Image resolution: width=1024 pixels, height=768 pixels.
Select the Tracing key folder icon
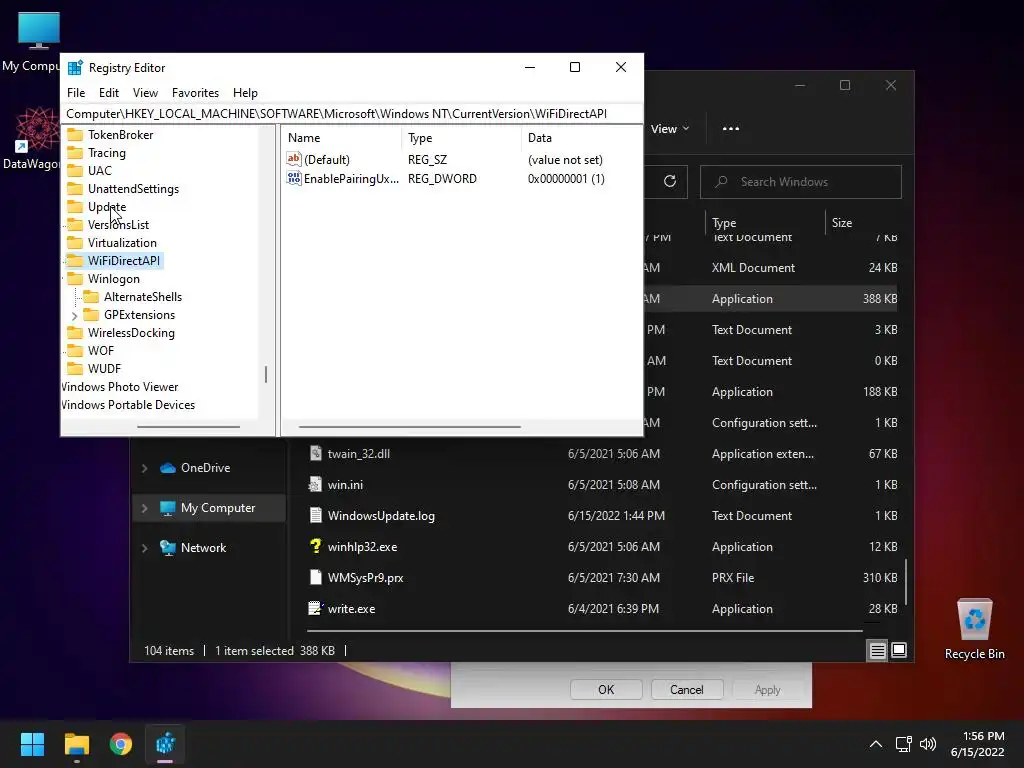pos(76,153)
